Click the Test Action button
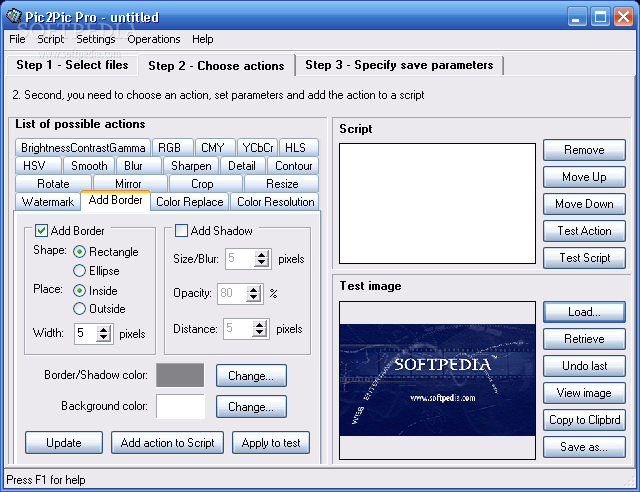Image resolution: width=640 pixels, height=492 pixels. click(x=584, y=231)
